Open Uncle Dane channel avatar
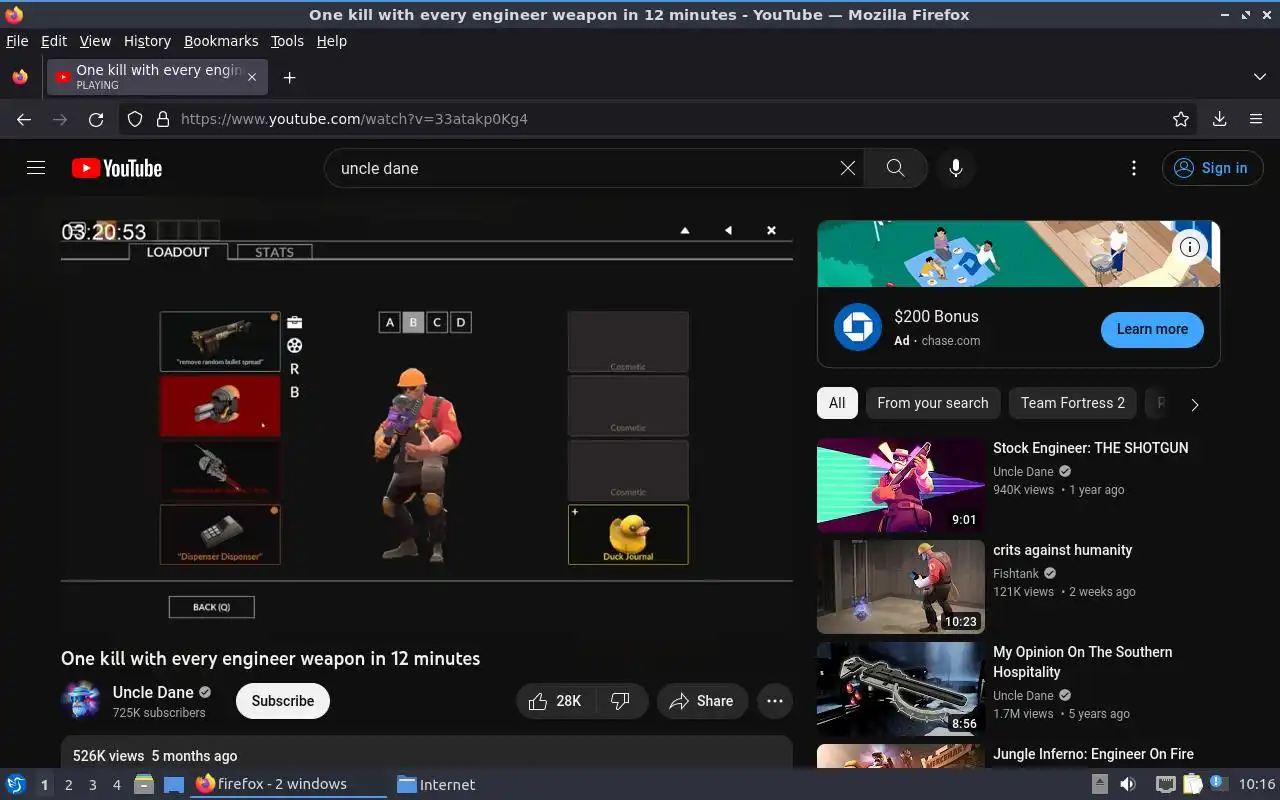1280x800 pixels. tap(81, 701)
